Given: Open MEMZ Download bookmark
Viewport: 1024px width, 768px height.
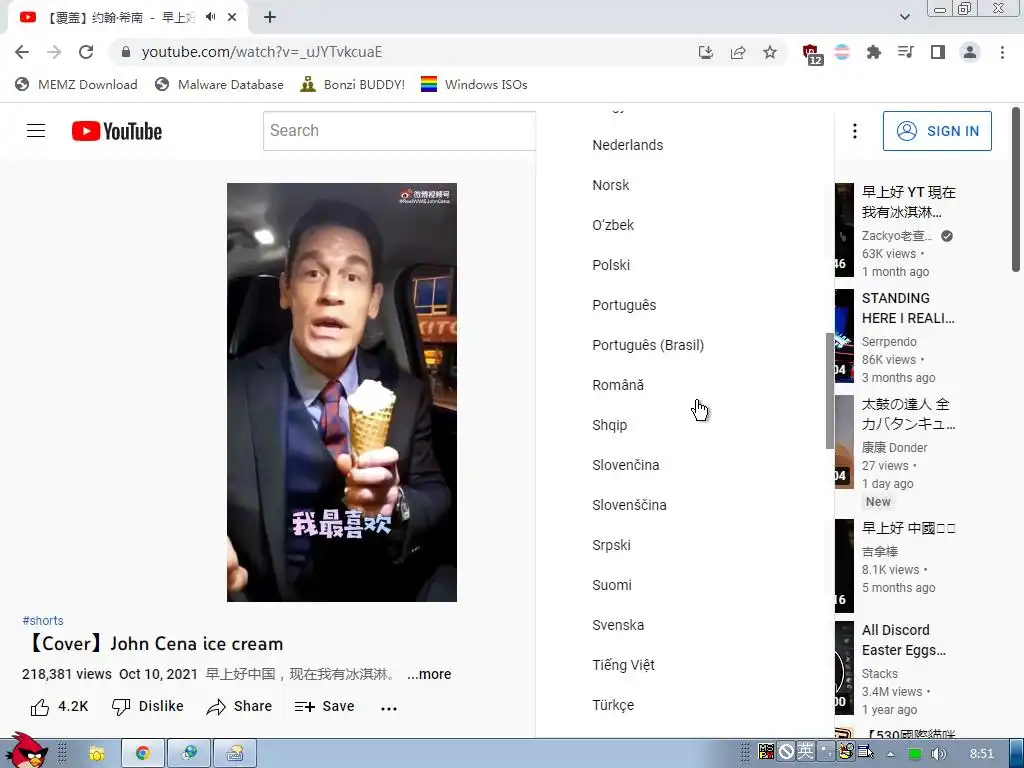Looking at the screenshot, I should 76,84.
